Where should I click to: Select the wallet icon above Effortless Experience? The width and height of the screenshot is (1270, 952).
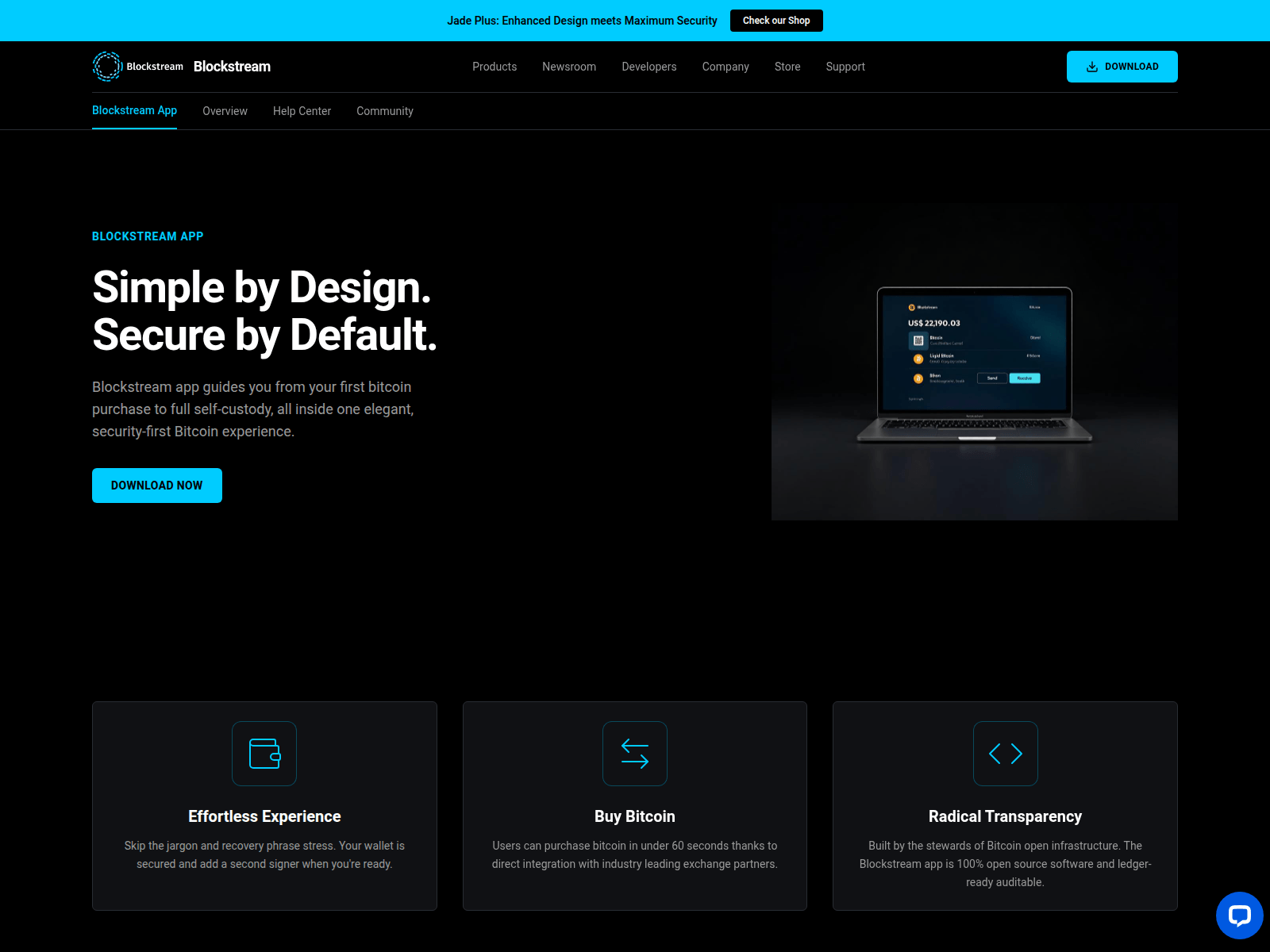[x=264, y=754]
